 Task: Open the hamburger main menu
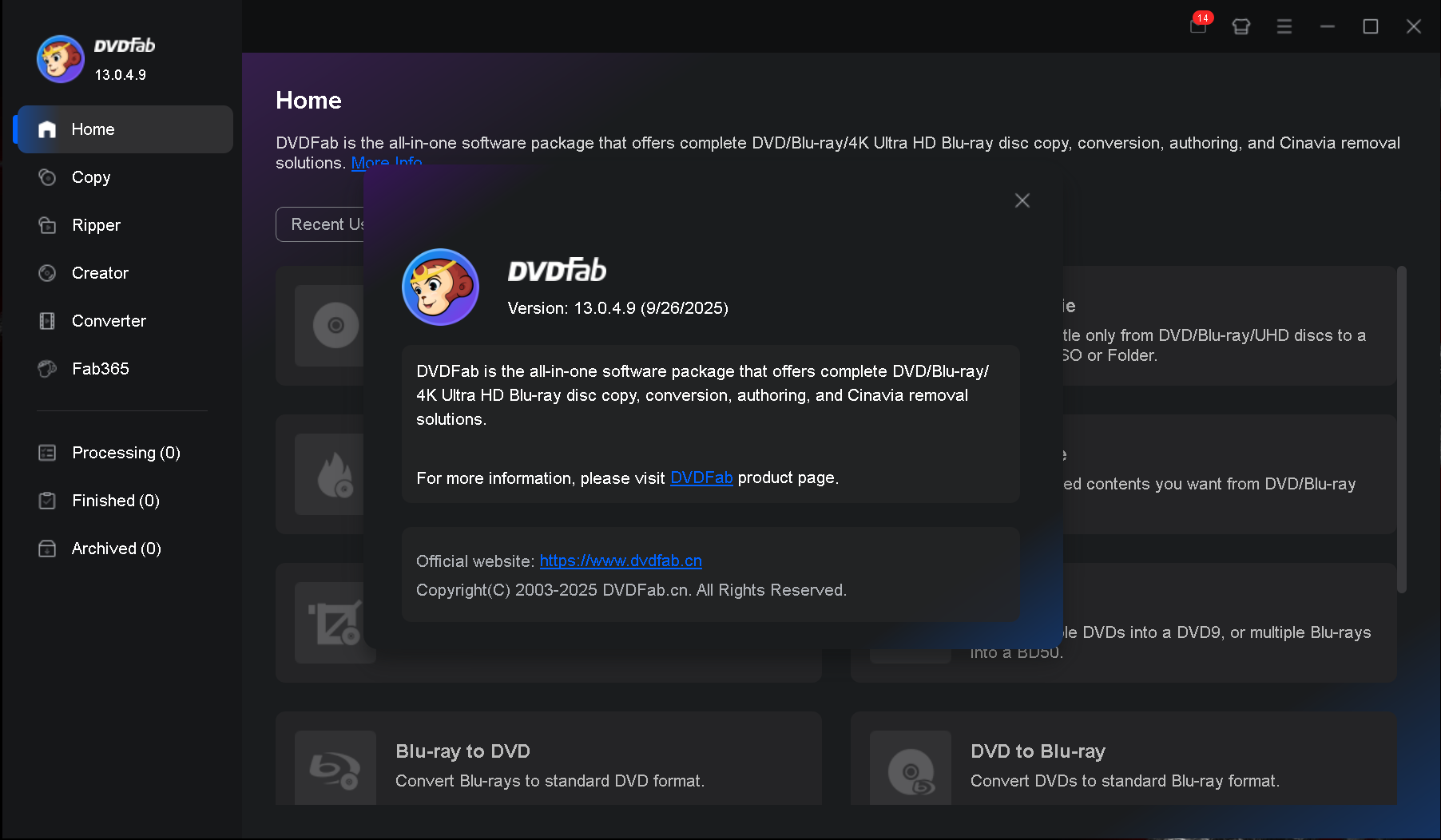1284,26
